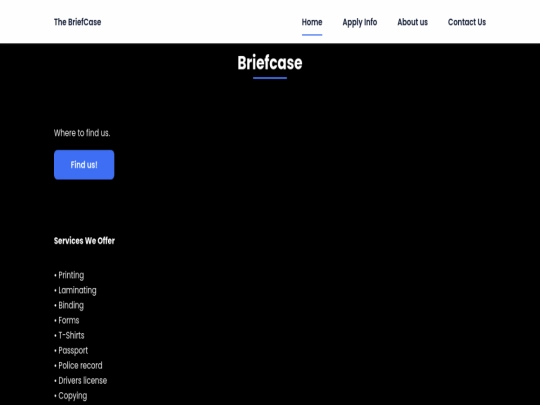This screenshot has height=405, width=540.
Task: Select the Drivers license list item
Action: (x=81, y=381)
